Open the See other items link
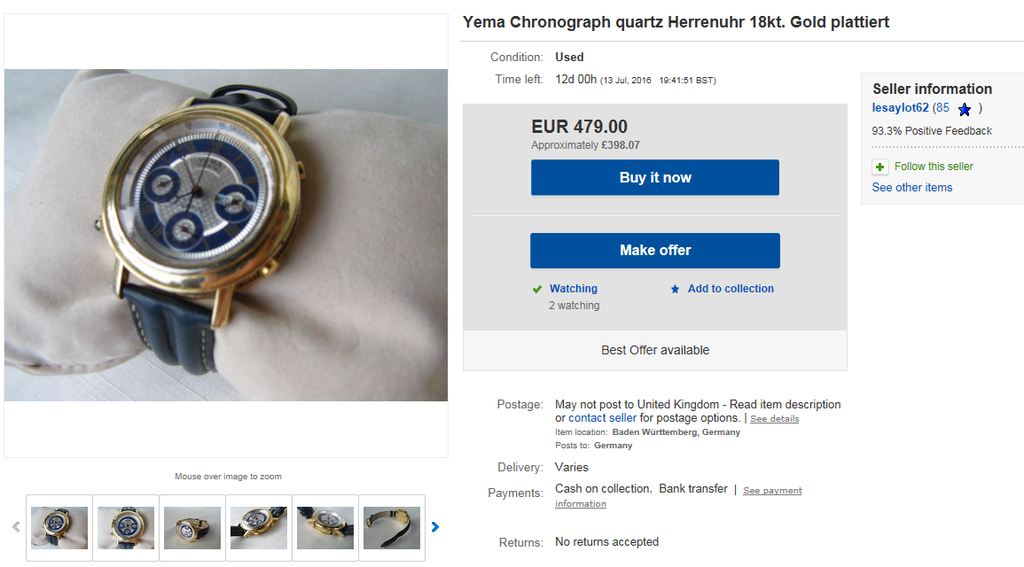 (912, 188)
